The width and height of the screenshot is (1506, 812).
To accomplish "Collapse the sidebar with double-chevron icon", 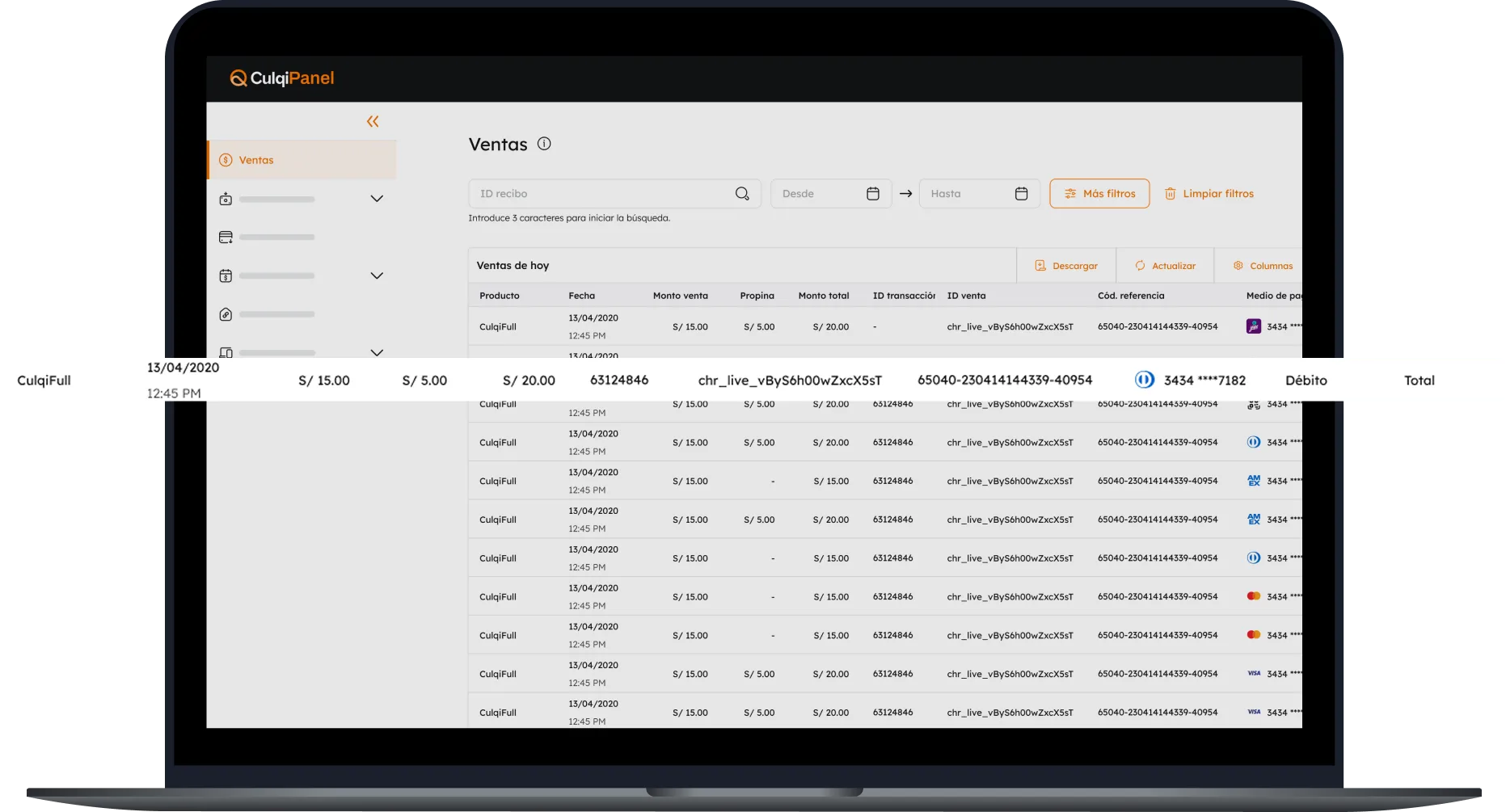I will click(373, 121).
